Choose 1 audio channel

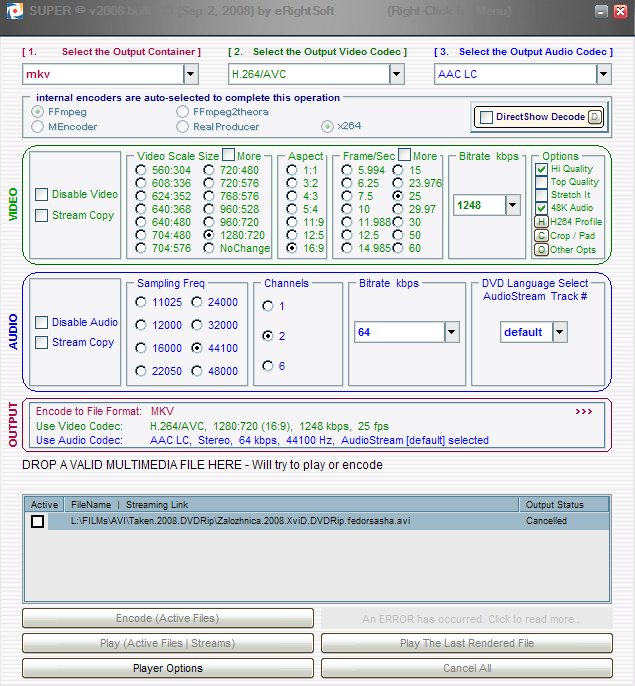click(268, 306)
